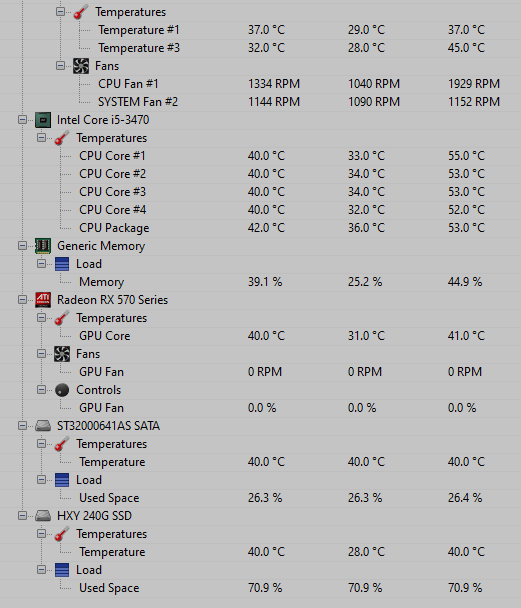Select the CPU Fan #1 row

[x=260, y=84]
